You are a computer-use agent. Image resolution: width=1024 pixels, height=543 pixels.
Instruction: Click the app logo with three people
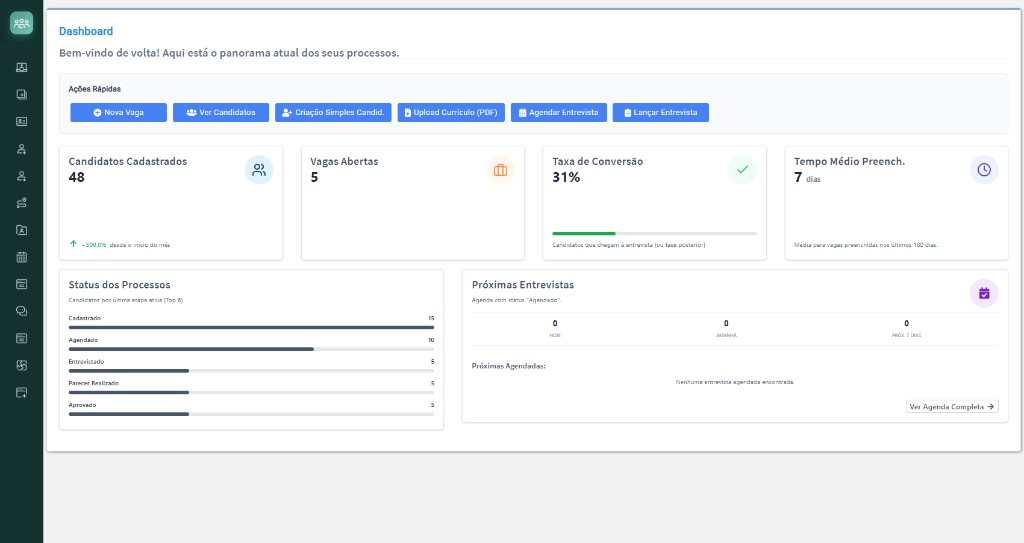click(22, 23)
